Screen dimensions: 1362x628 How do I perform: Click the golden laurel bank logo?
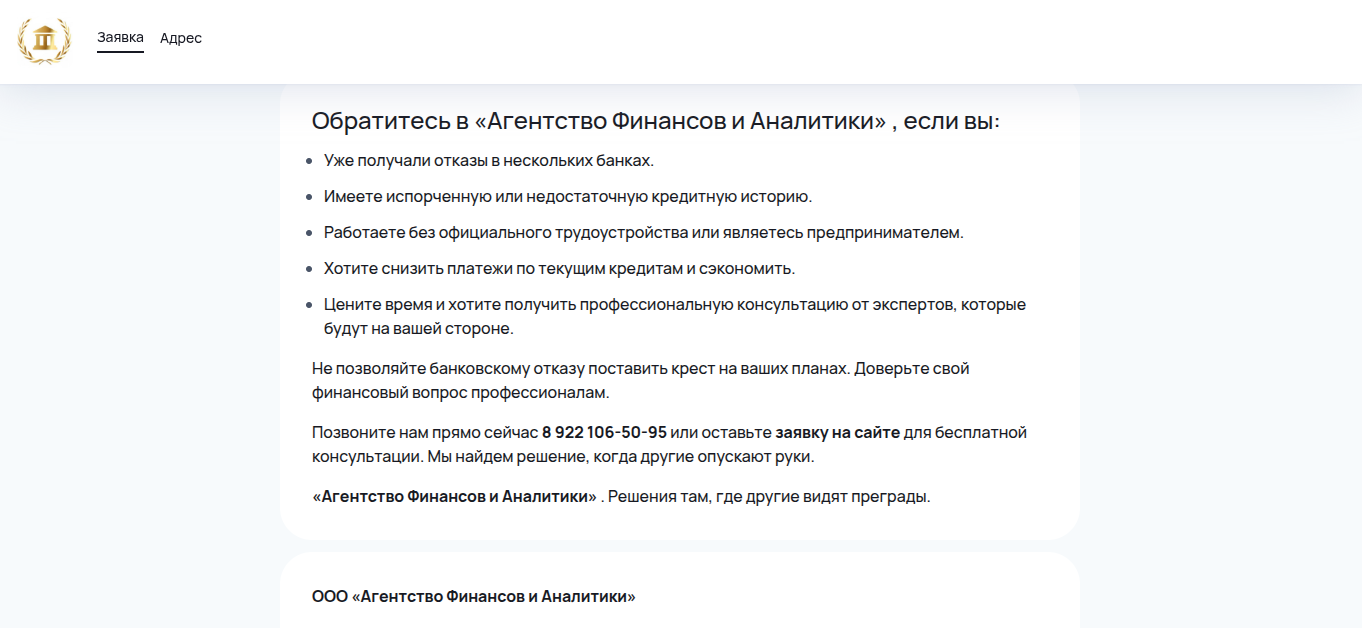point(44,41)
